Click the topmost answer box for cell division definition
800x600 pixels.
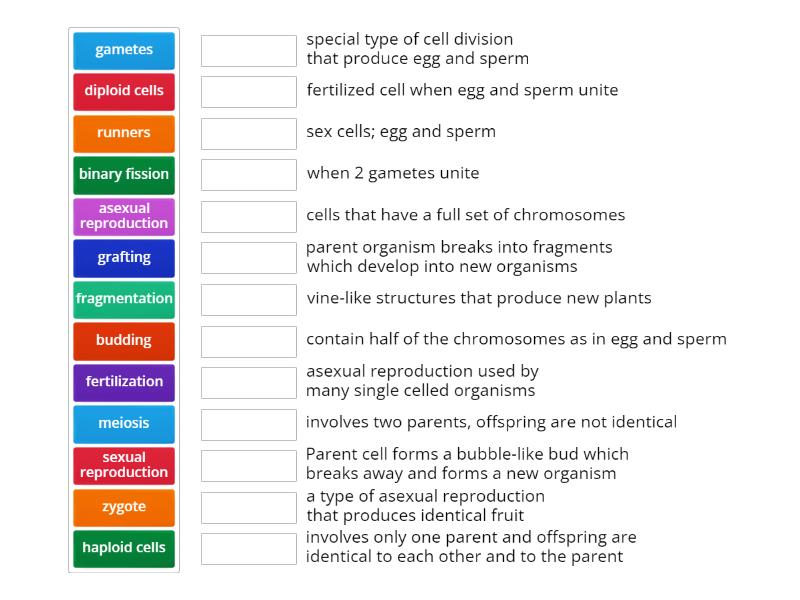point(248,50)
